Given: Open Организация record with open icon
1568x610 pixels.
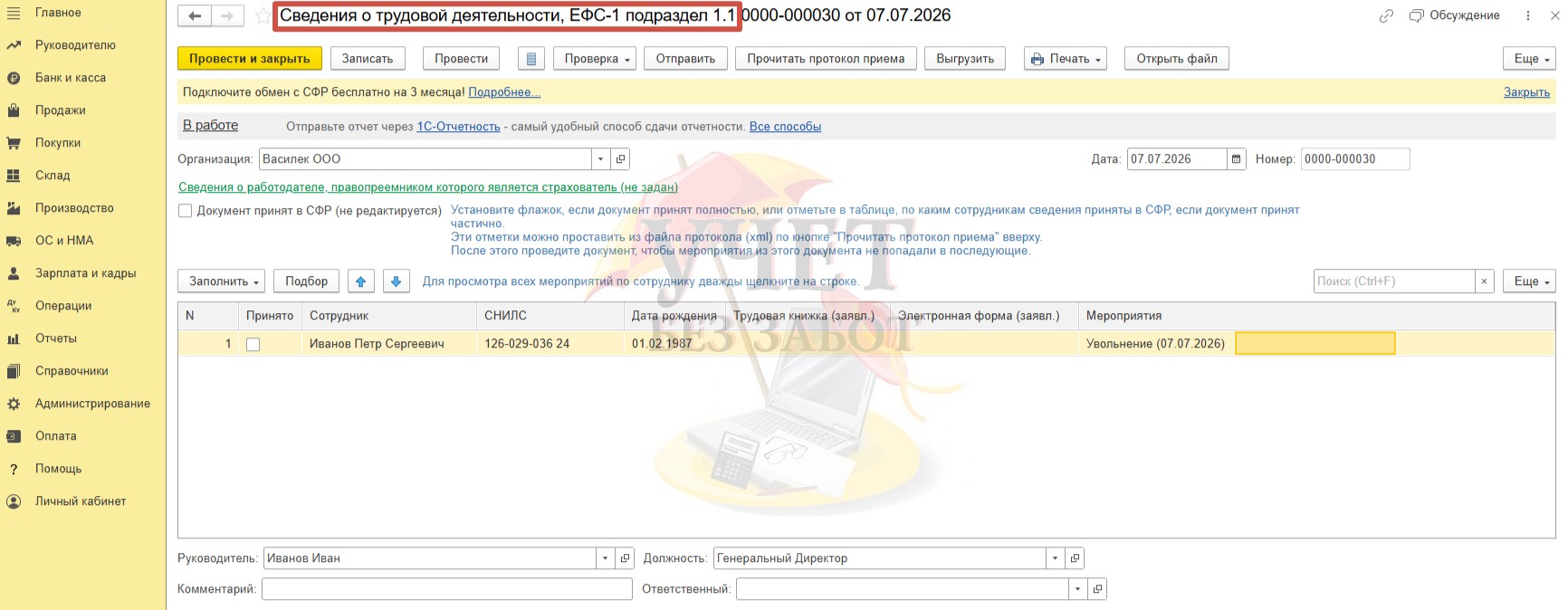Looking at the screenshot, I should (x=620, y=159).
